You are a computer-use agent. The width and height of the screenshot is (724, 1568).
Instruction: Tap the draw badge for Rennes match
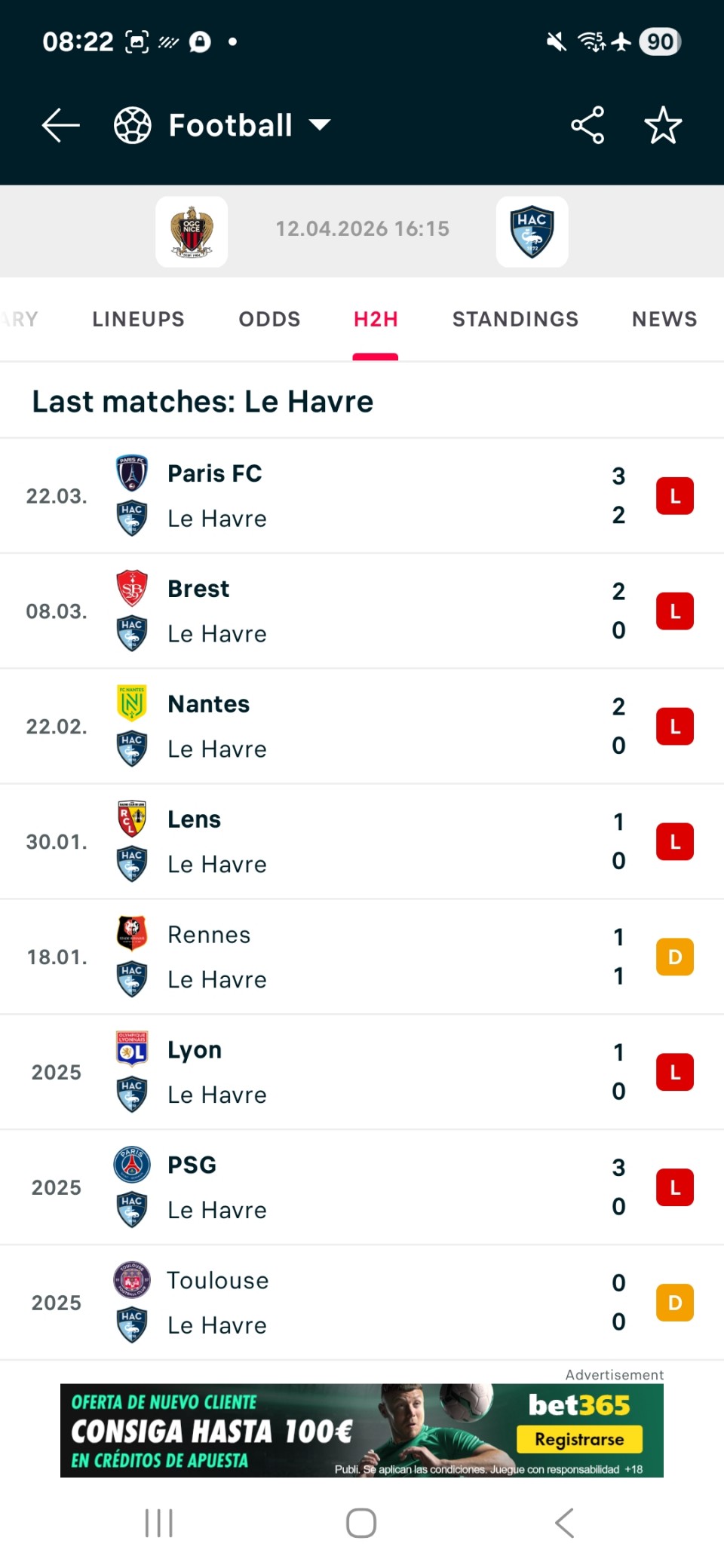click(x=674, y=957)
